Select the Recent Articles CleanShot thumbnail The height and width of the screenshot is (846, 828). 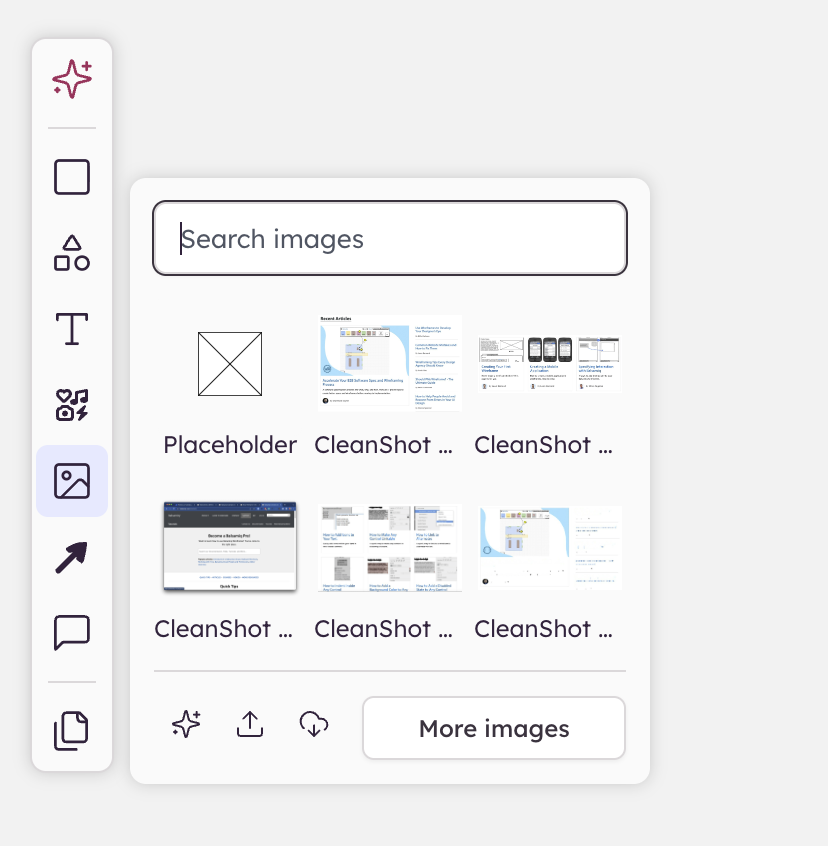(x=390, y=362)
